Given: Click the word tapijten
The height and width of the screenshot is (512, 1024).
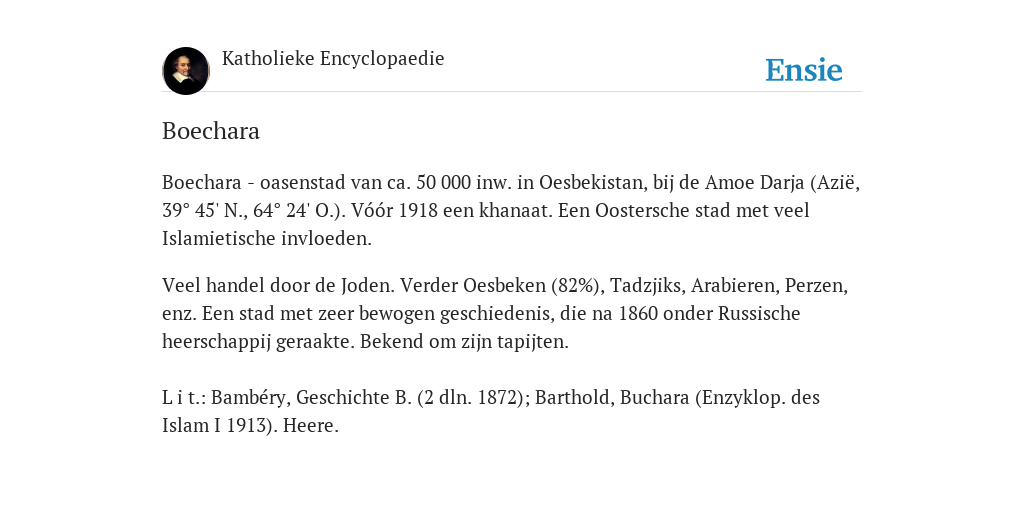Looking at the screenshot, I should click(x=539, y=342).
